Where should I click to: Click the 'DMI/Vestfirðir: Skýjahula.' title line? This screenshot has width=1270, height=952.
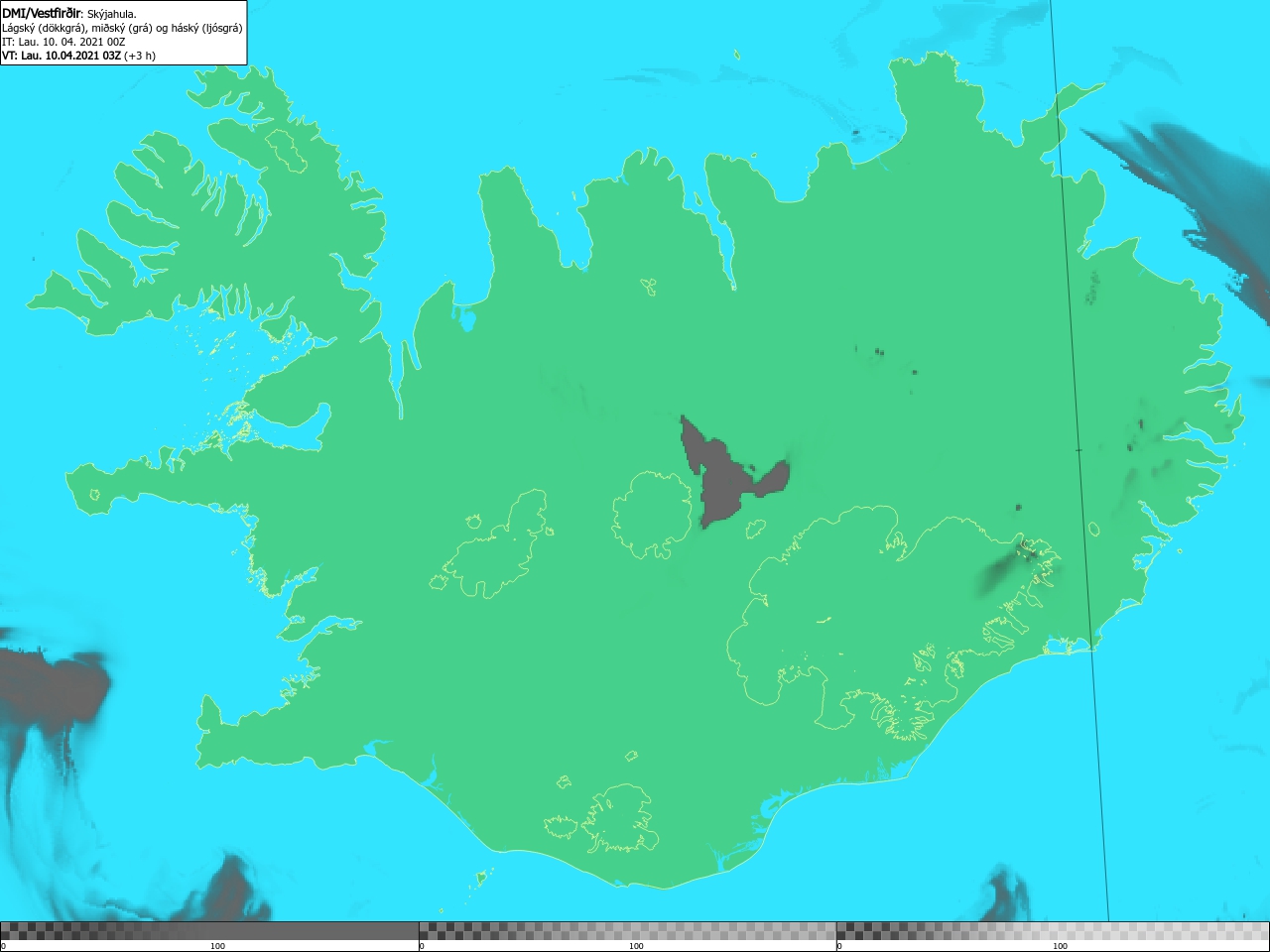click(69, 13)
